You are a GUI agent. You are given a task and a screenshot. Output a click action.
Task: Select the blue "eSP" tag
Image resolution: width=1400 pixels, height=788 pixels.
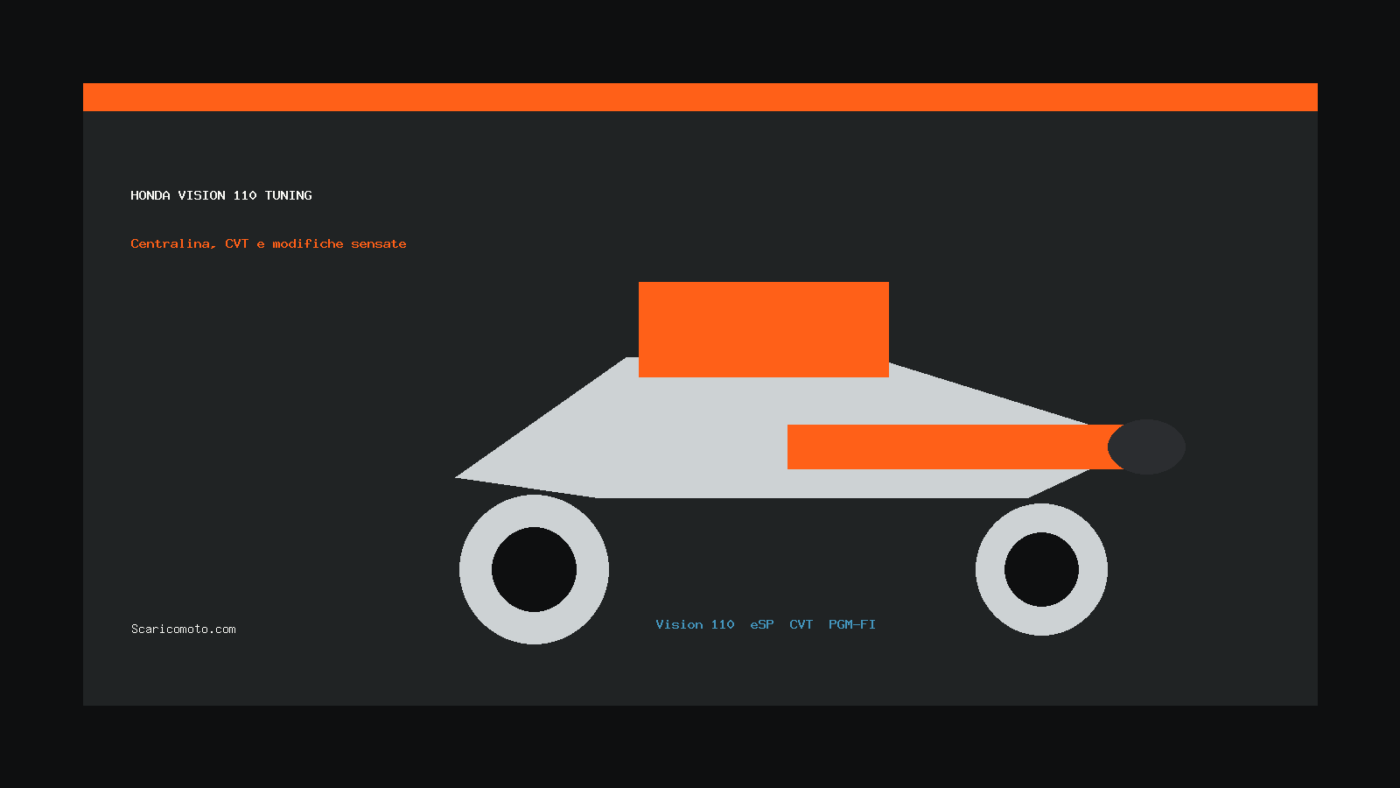pyautogui.click(x=762, y=624)
